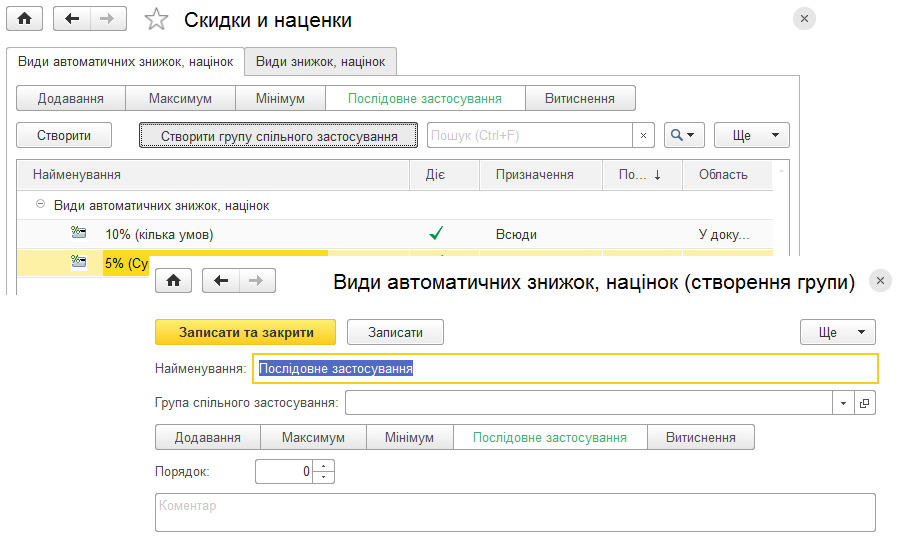Click open-item icon beside group field
Viewport: 900px width, 540px height.
tap(864, 403)
